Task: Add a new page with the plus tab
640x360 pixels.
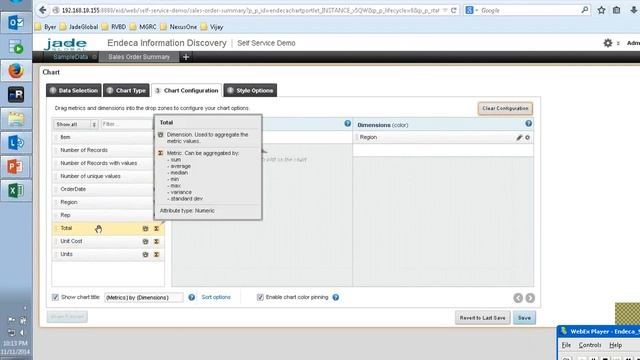Action: [186, 57]
